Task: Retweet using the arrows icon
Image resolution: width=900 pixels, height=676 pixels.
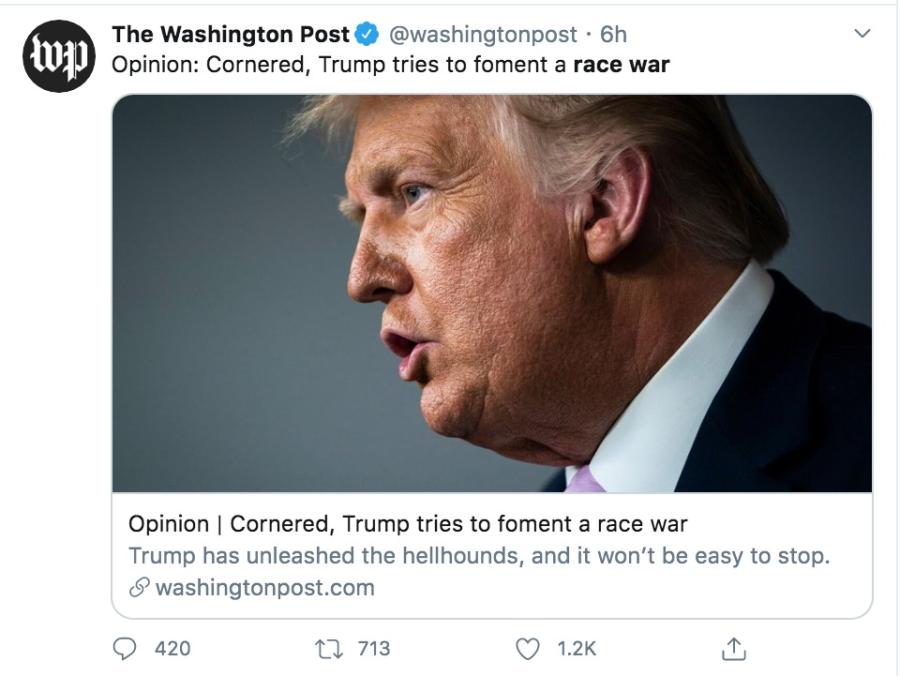Action: pos(327,649)
